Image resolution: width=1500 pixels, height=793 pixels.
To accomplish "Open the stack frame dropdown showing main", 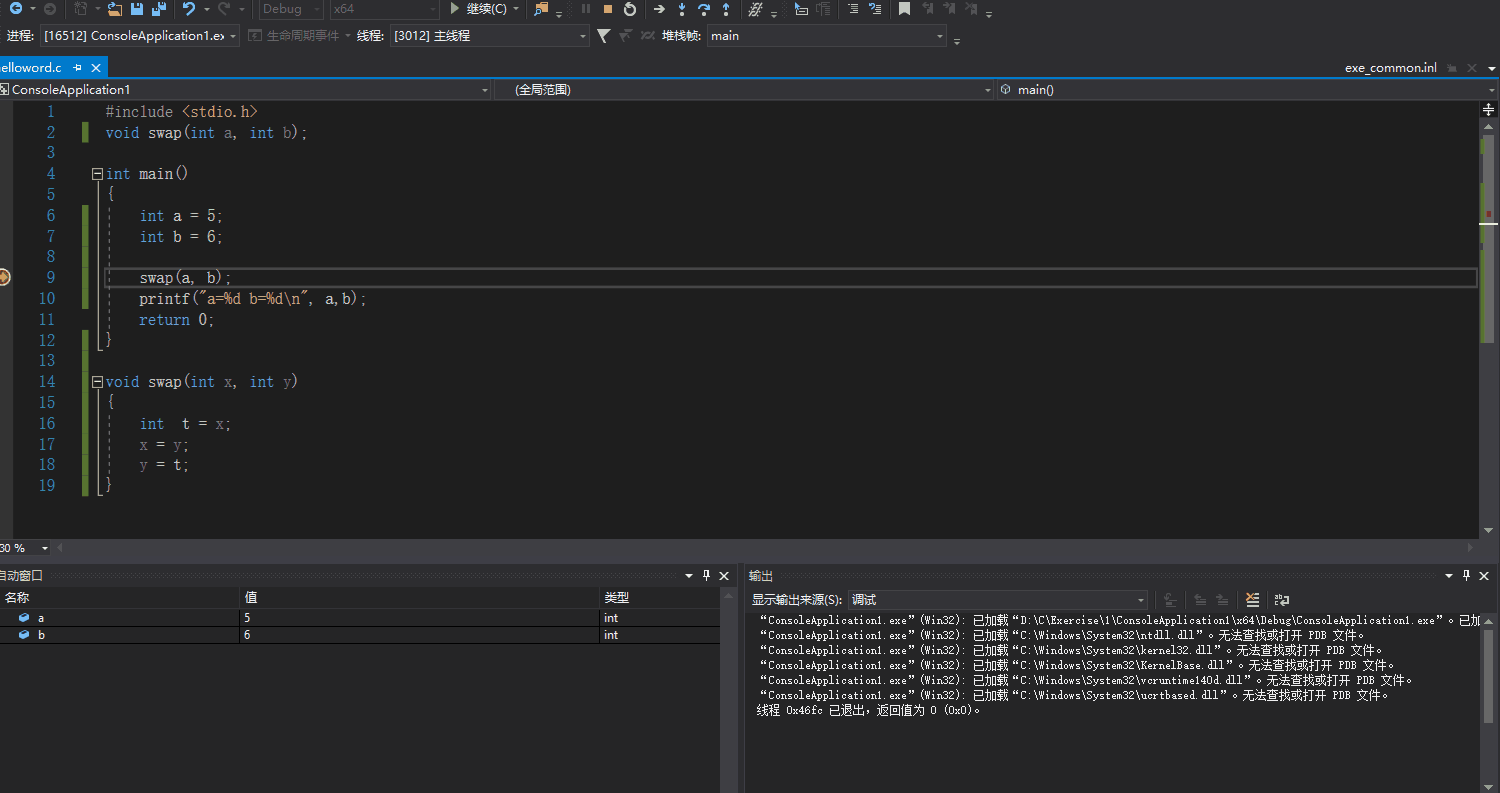I will point(827,36).
